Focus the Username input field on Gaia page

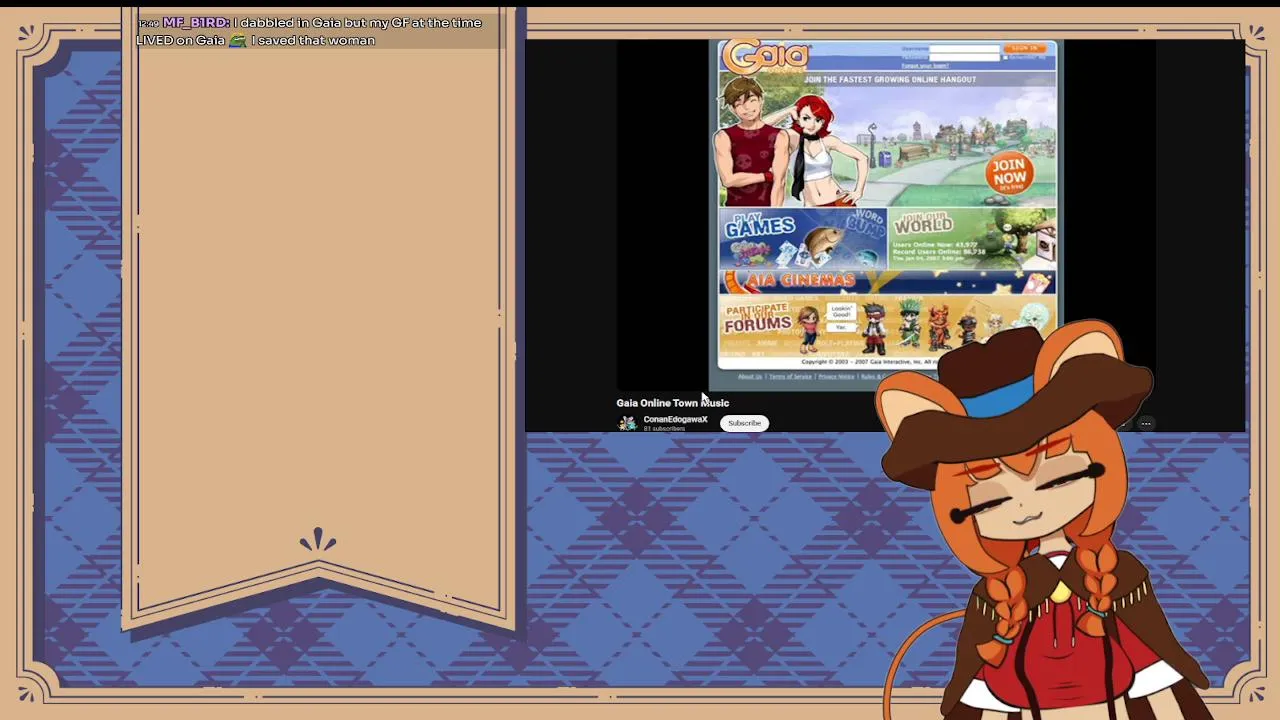pos(965,49)
